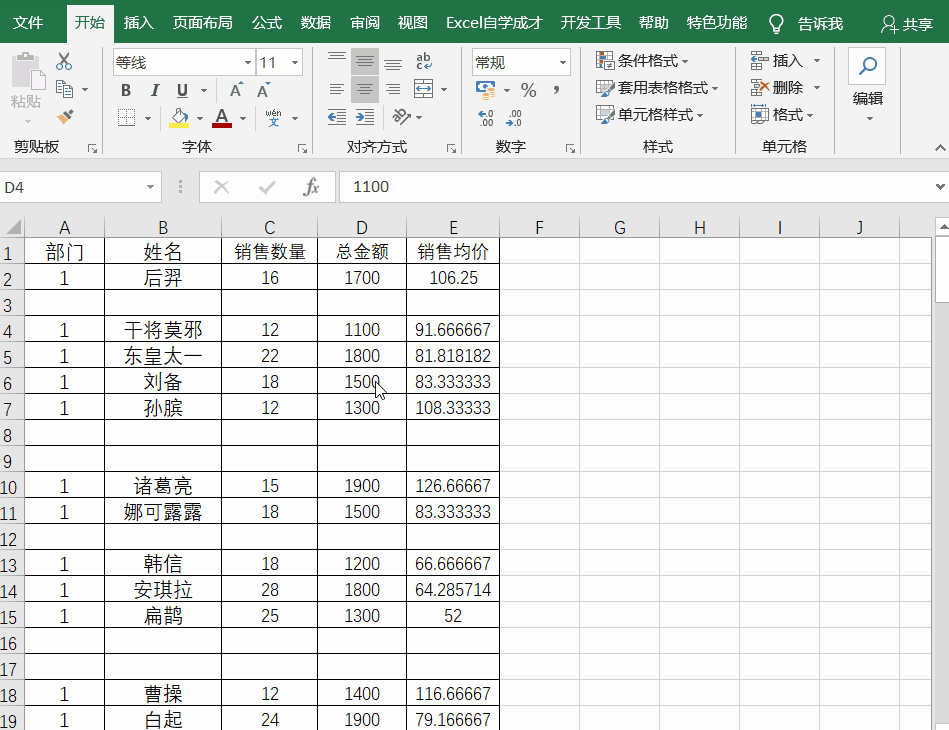Click the select-all corner triangle
Viewport: 949px width, 730px height.
[x=13, y=227]
